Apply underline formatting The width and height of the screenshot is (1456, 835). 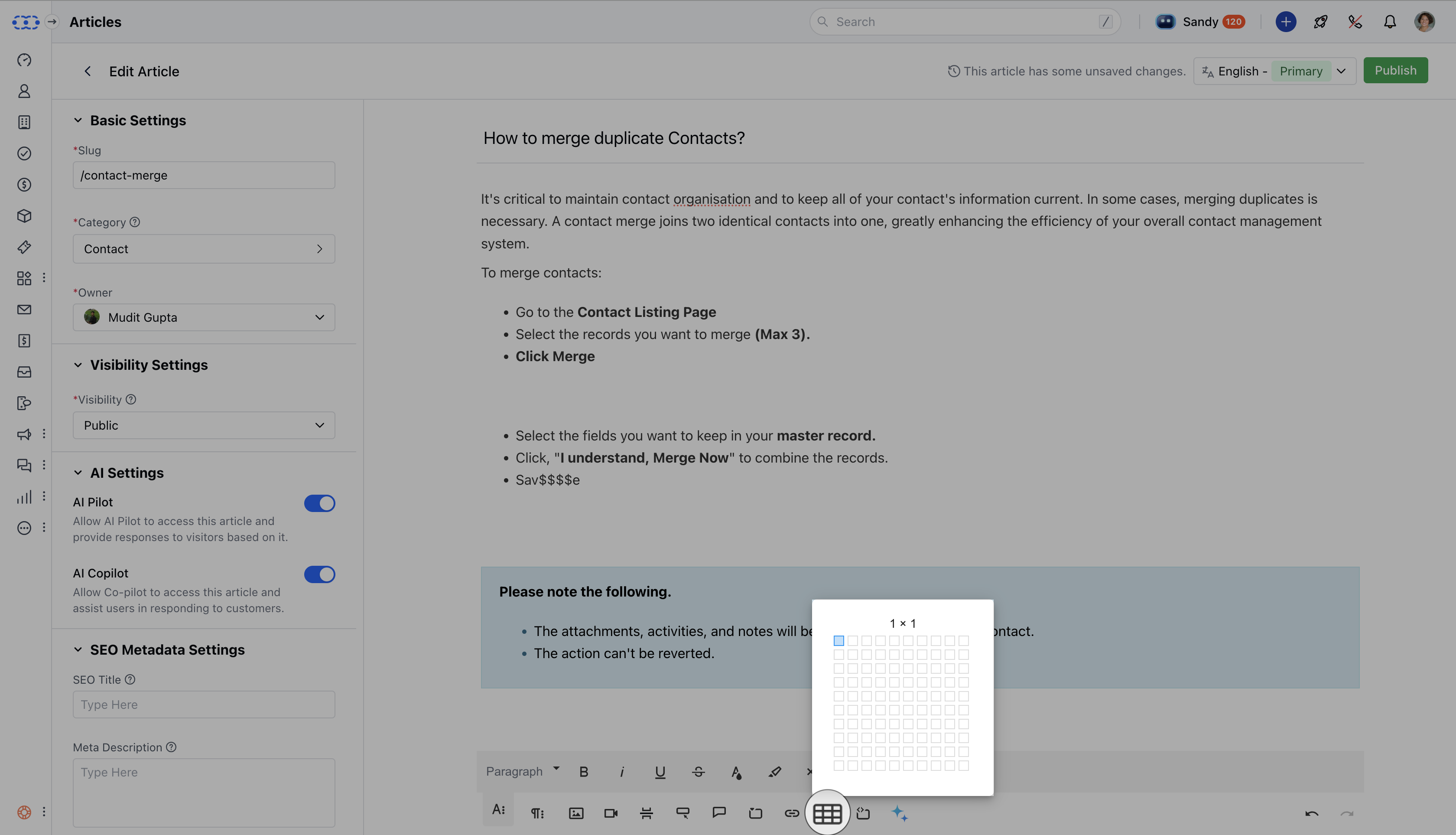(660, 772)
